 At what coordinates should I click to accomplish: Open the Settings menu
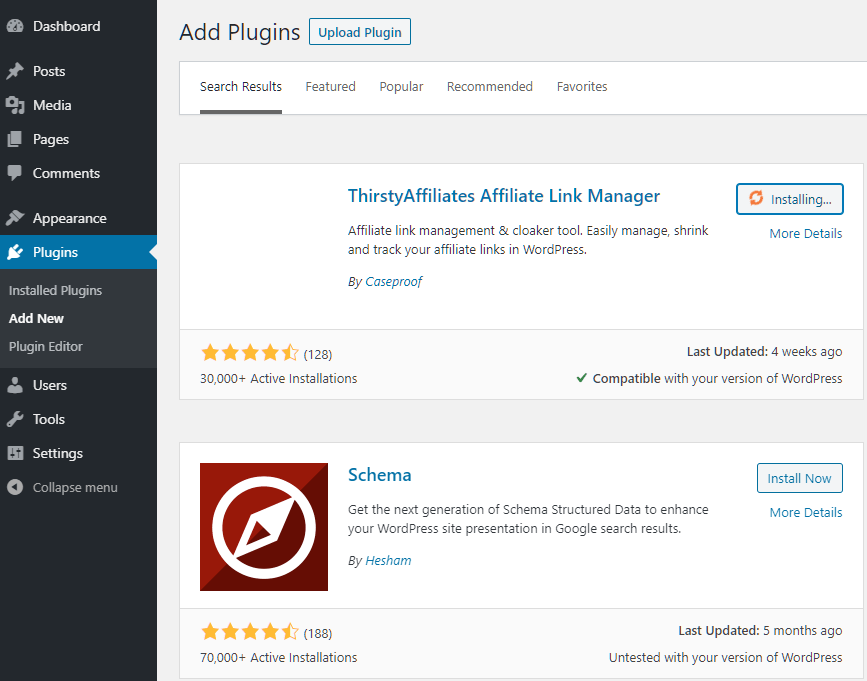click(79, 453)
